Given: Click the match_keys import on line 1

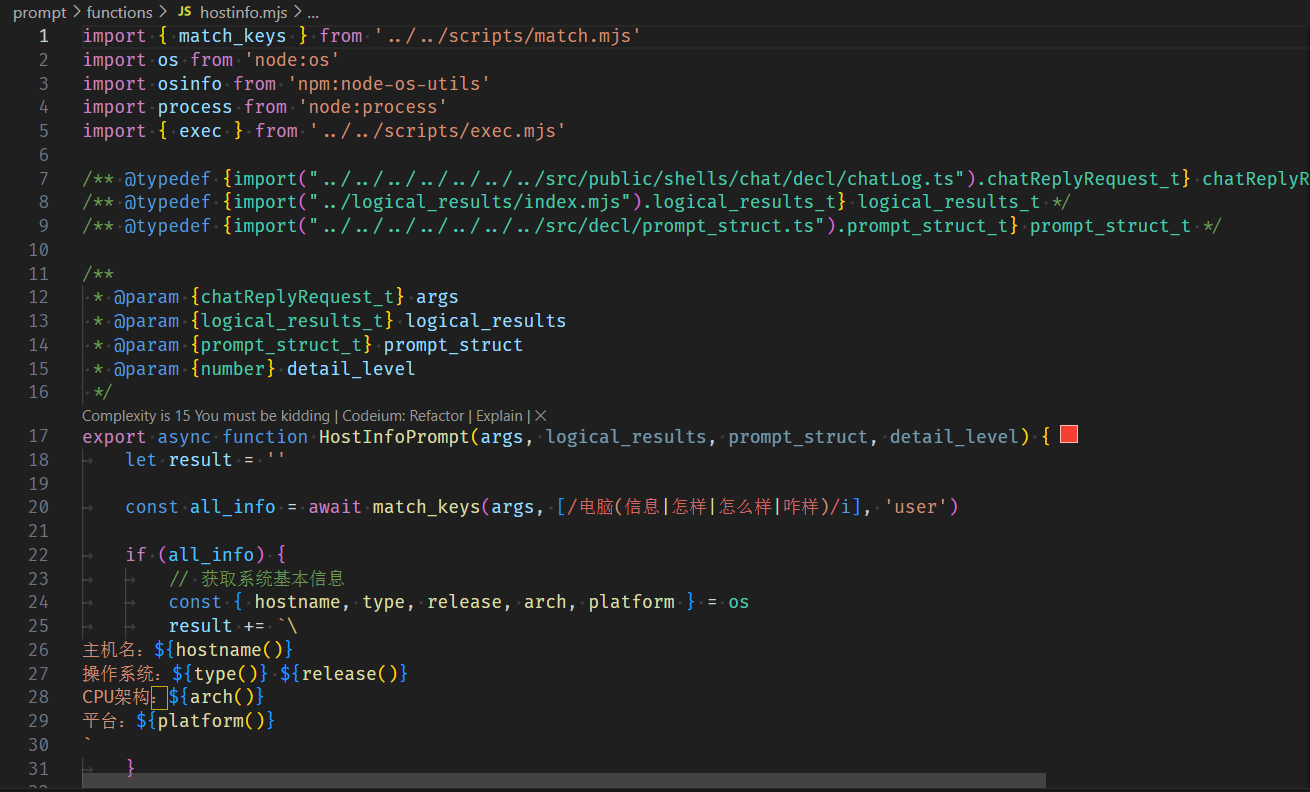Looking at the screenshot, I should click(x=232, y=36).
